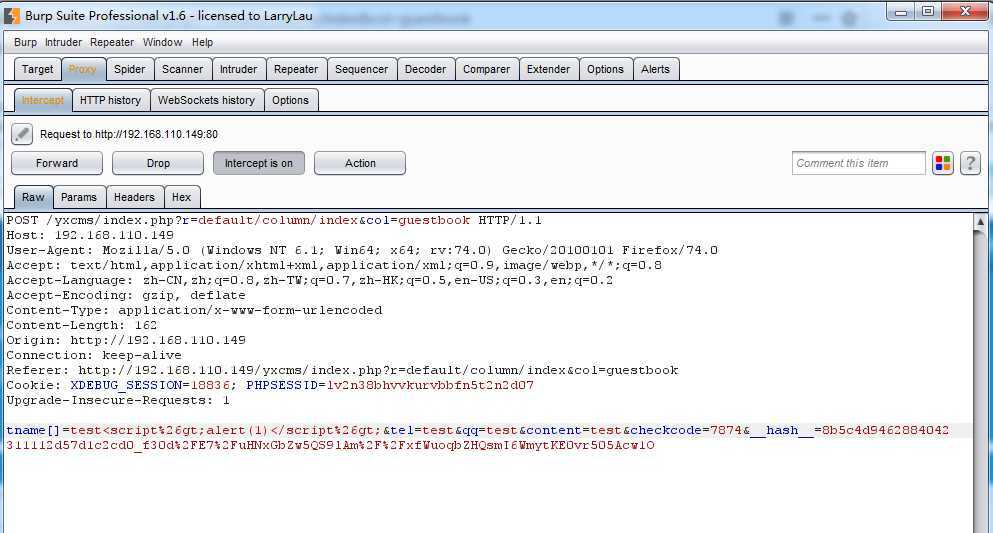993x533 pixels.
Task: Click the XDEBUG_SESSION cookie name
Action: coord(126,386)
